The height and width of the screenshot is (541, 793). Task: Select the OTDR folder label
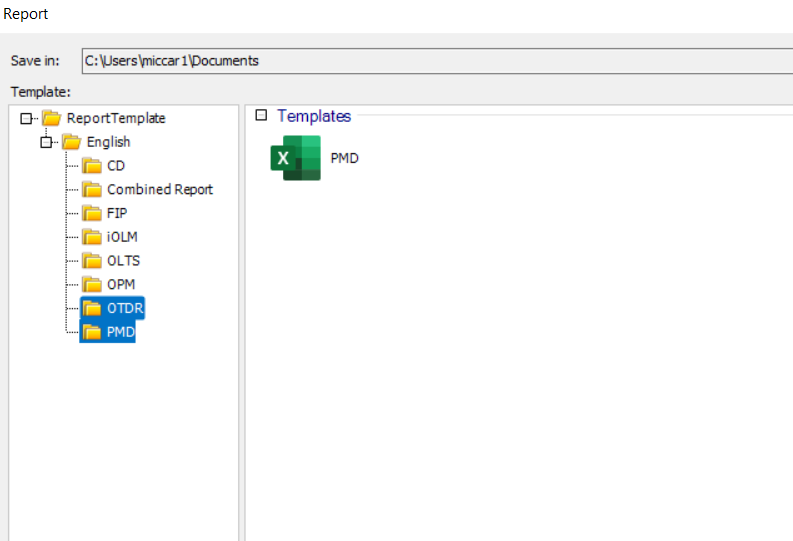coord(125,308)
